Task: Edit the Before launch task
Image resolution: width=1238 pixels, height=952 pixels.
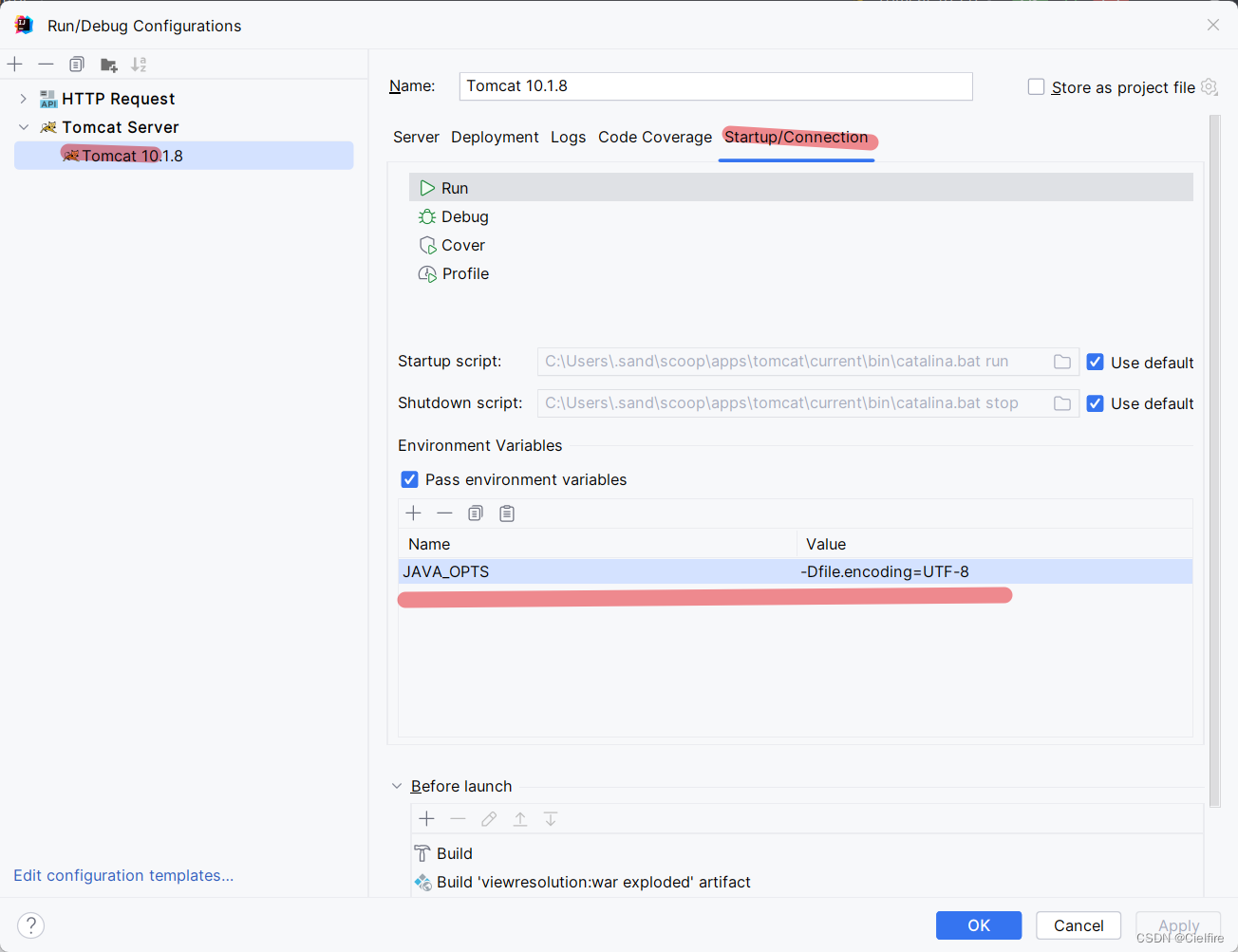Action: [489, 819]
